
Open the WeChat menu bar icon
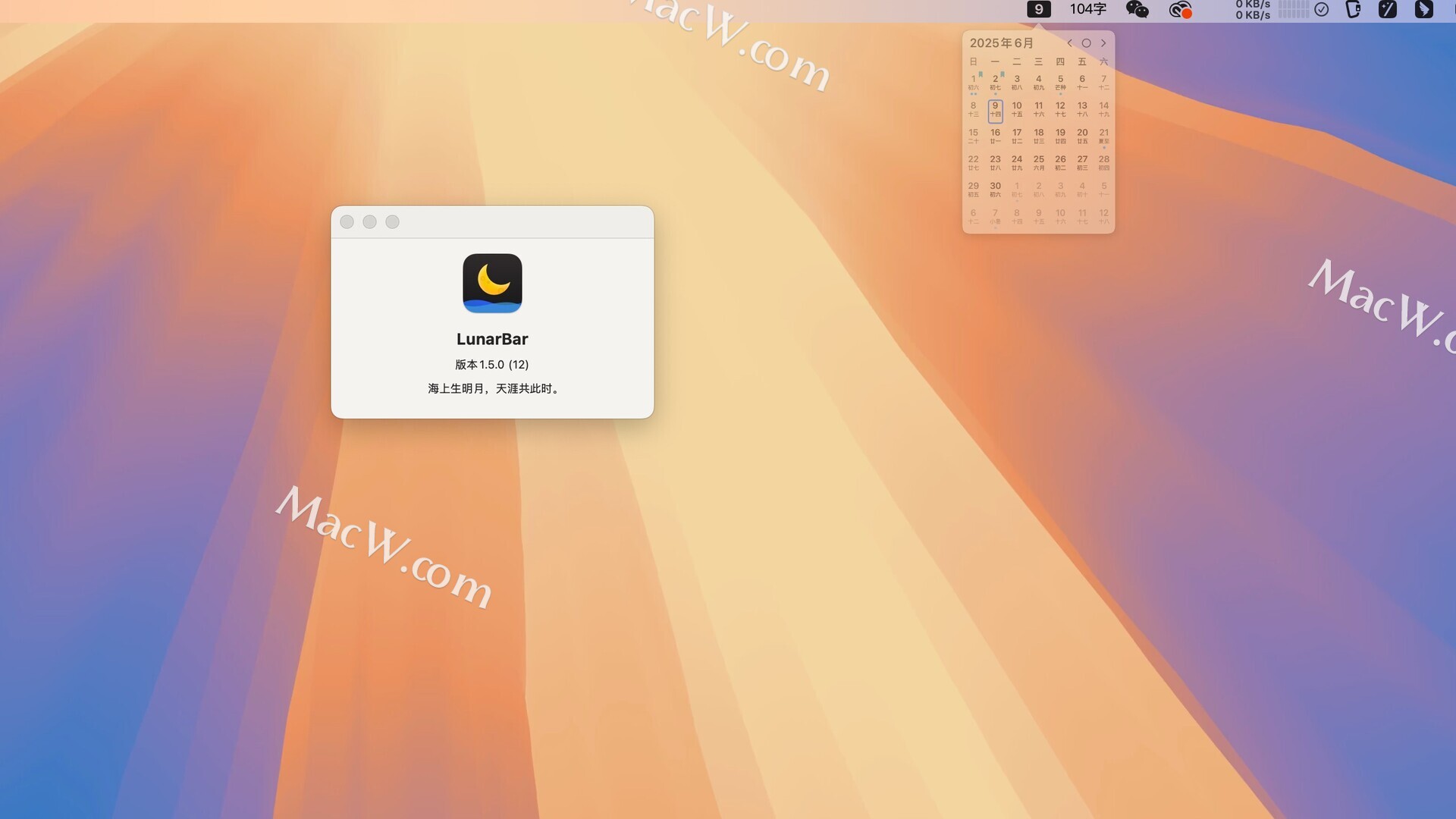click(1137, 9)
